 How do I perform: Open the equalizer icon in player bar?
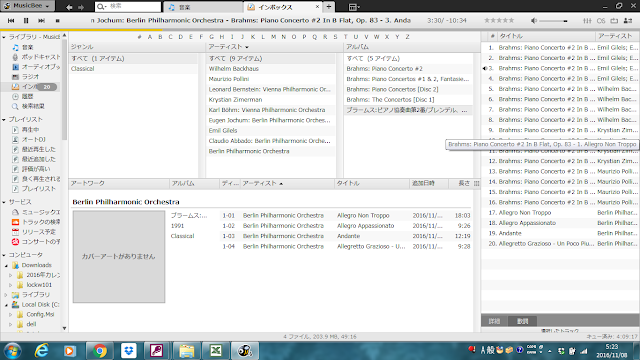pyautogui.click(x=587, y=20)
